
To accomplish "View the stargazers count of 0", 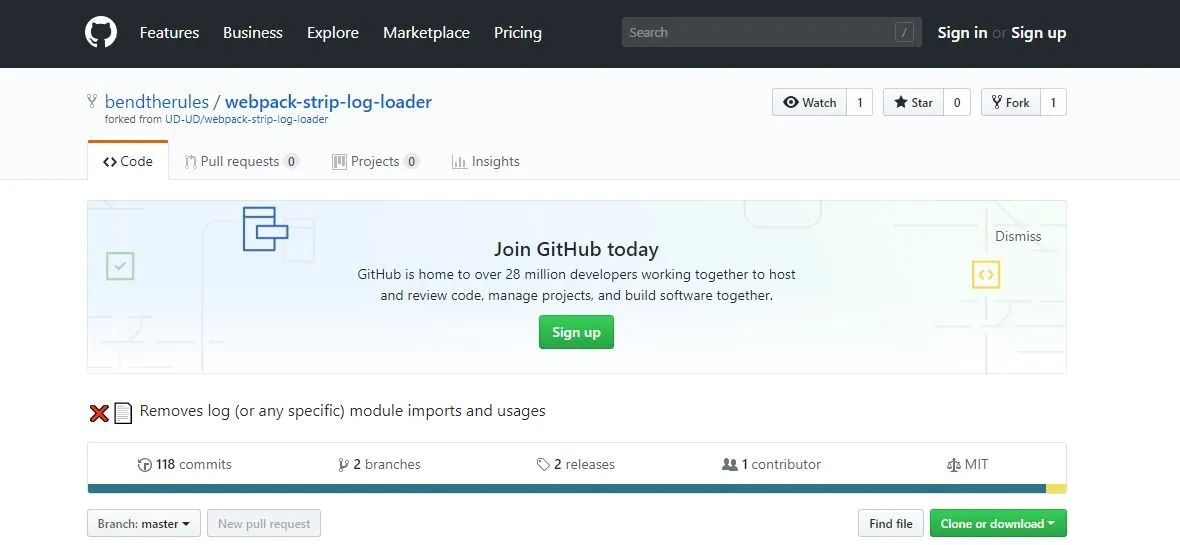I will coord(956,102).
